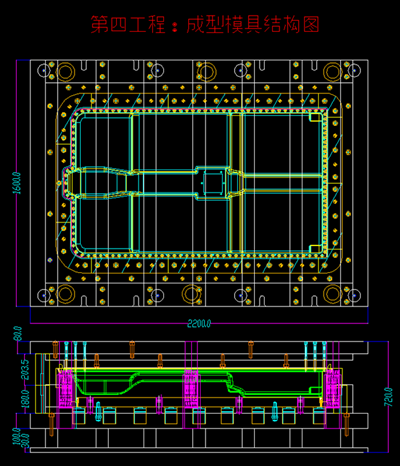This screenshot has height=466, width=400.
Task: Click the 203.5 dimension text
Action: pyautogui.click(x=25, y=370)
